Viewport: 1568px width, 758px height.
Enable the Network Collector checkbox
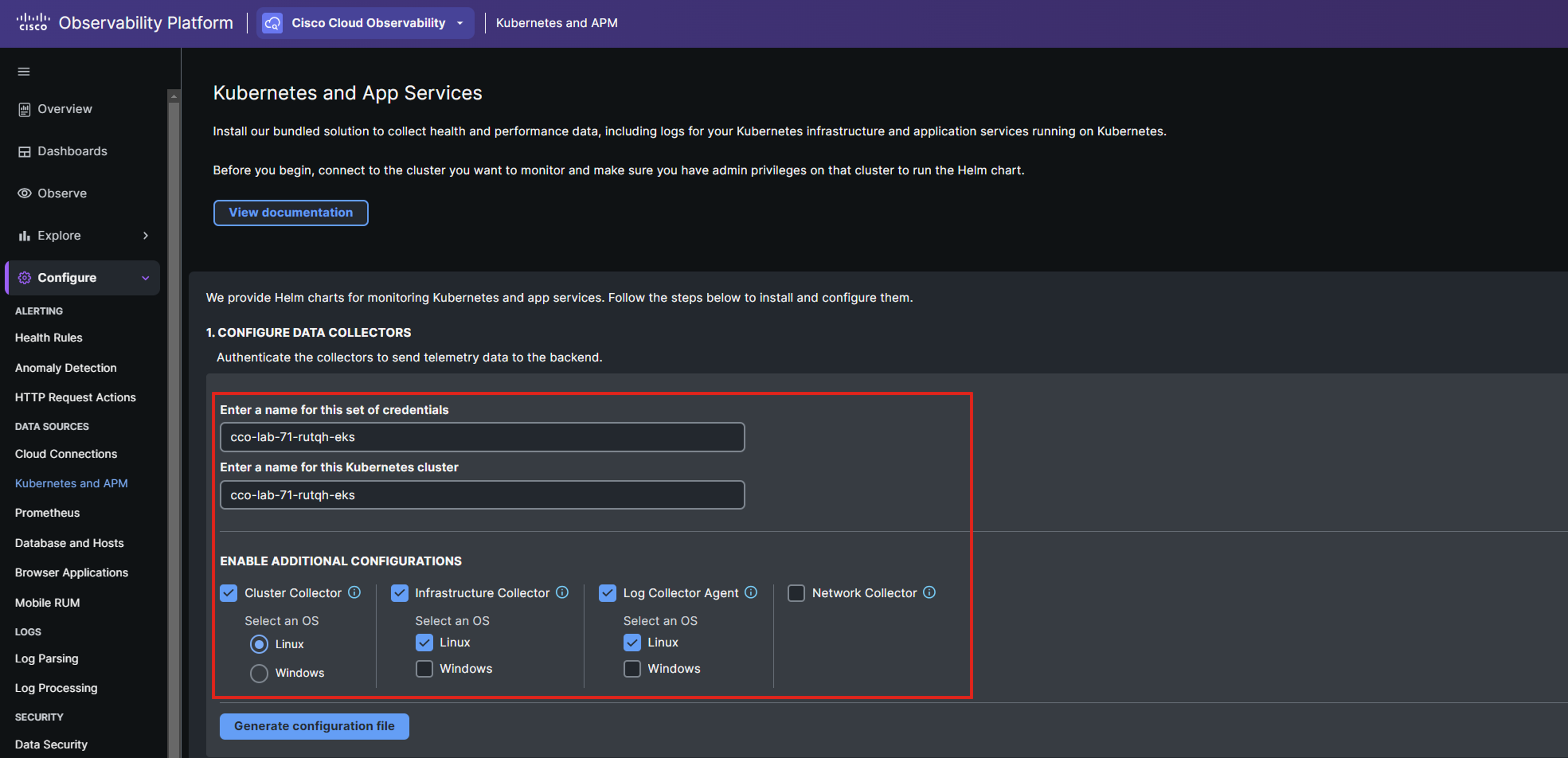coord(796,593)
